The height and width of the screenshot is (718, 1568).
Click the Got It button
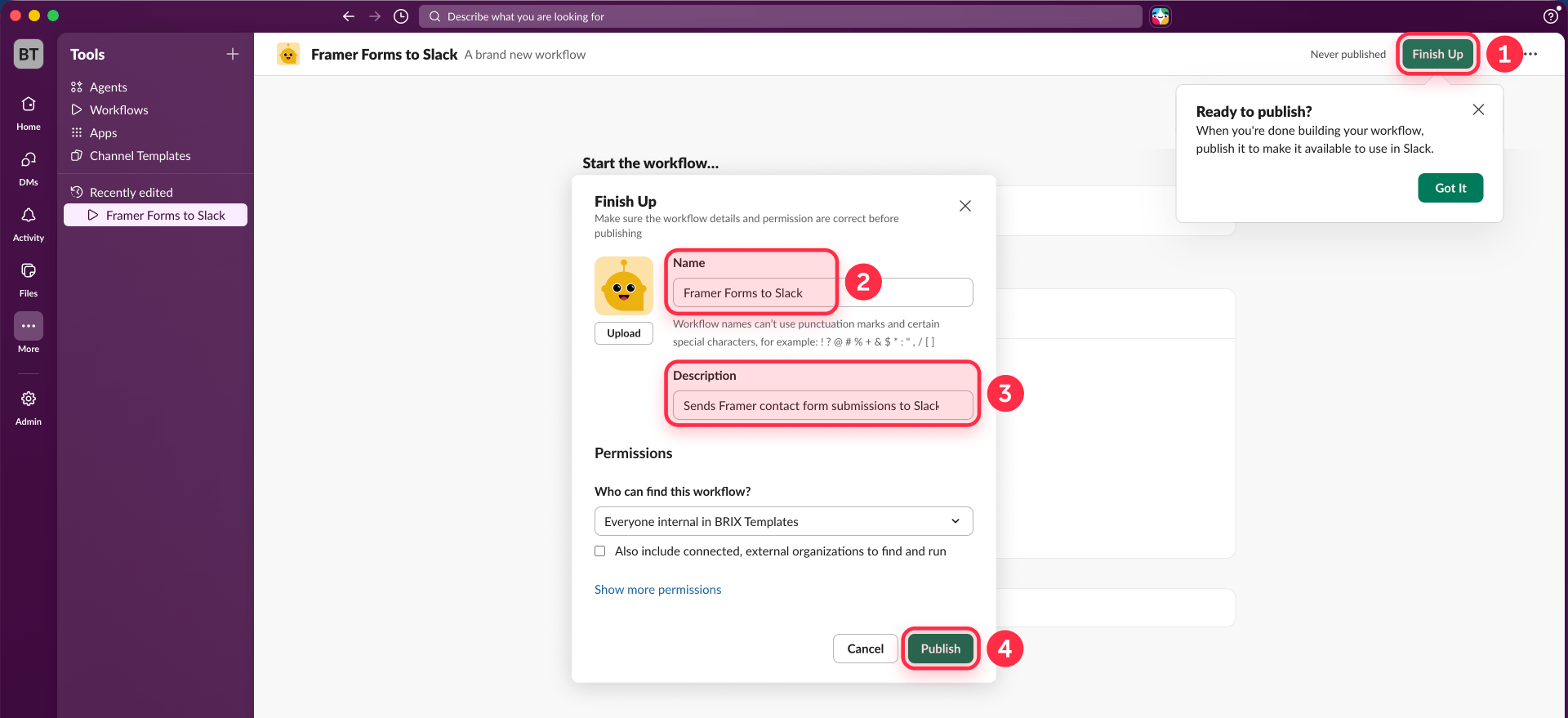coord(1450,188)
